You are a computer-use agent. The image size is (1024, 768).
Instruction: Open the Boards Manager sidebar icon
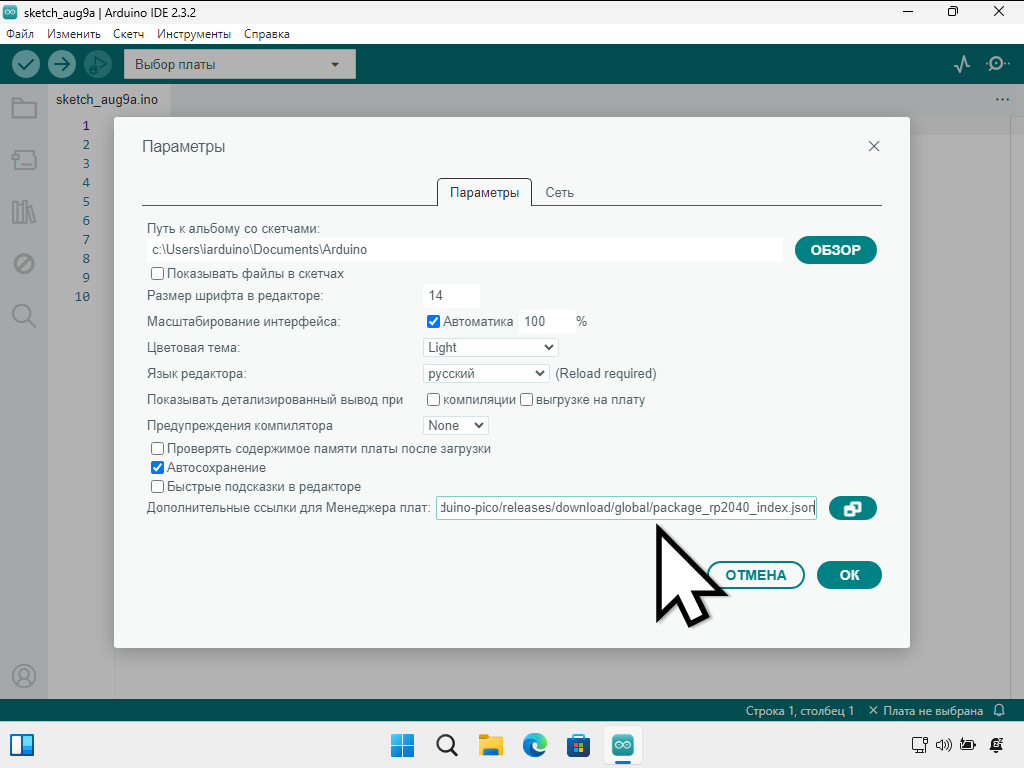tap(24, 160)
